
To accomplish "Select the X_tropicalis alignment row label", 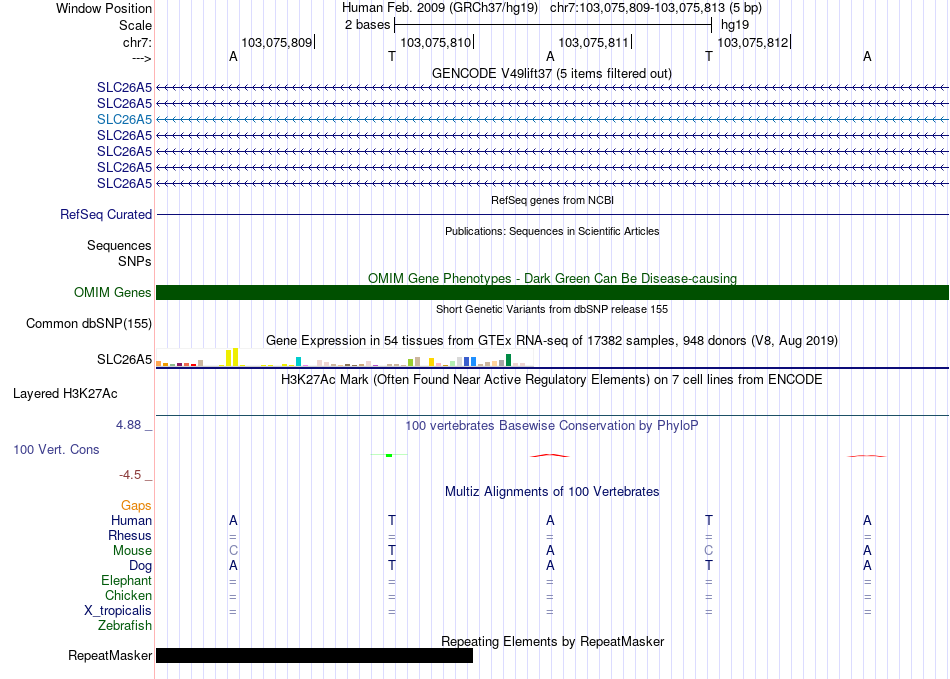I will 118,611.
